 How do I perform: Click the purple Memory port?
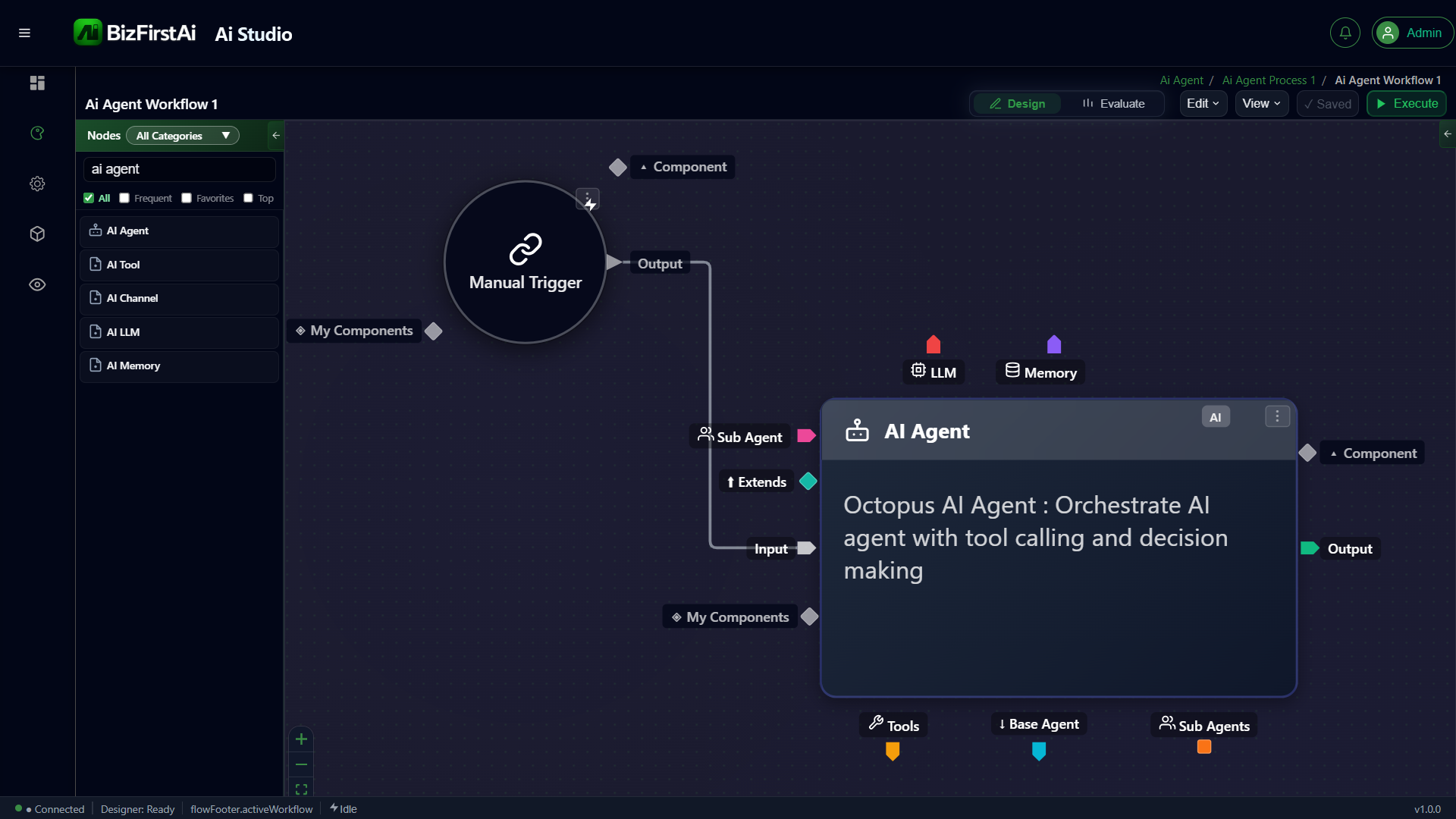pos(1054,344)
